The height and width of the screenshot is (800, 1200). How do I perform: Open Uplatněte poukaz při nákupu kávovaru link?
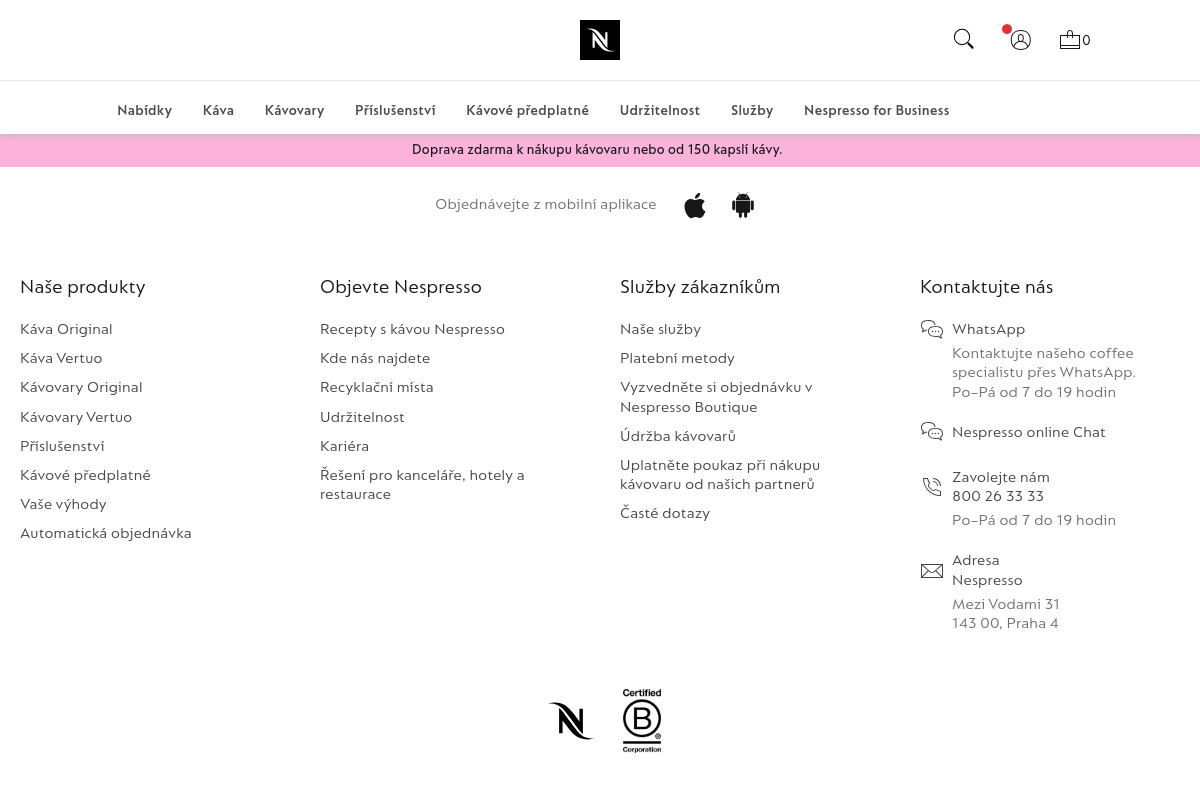(720, 475)
